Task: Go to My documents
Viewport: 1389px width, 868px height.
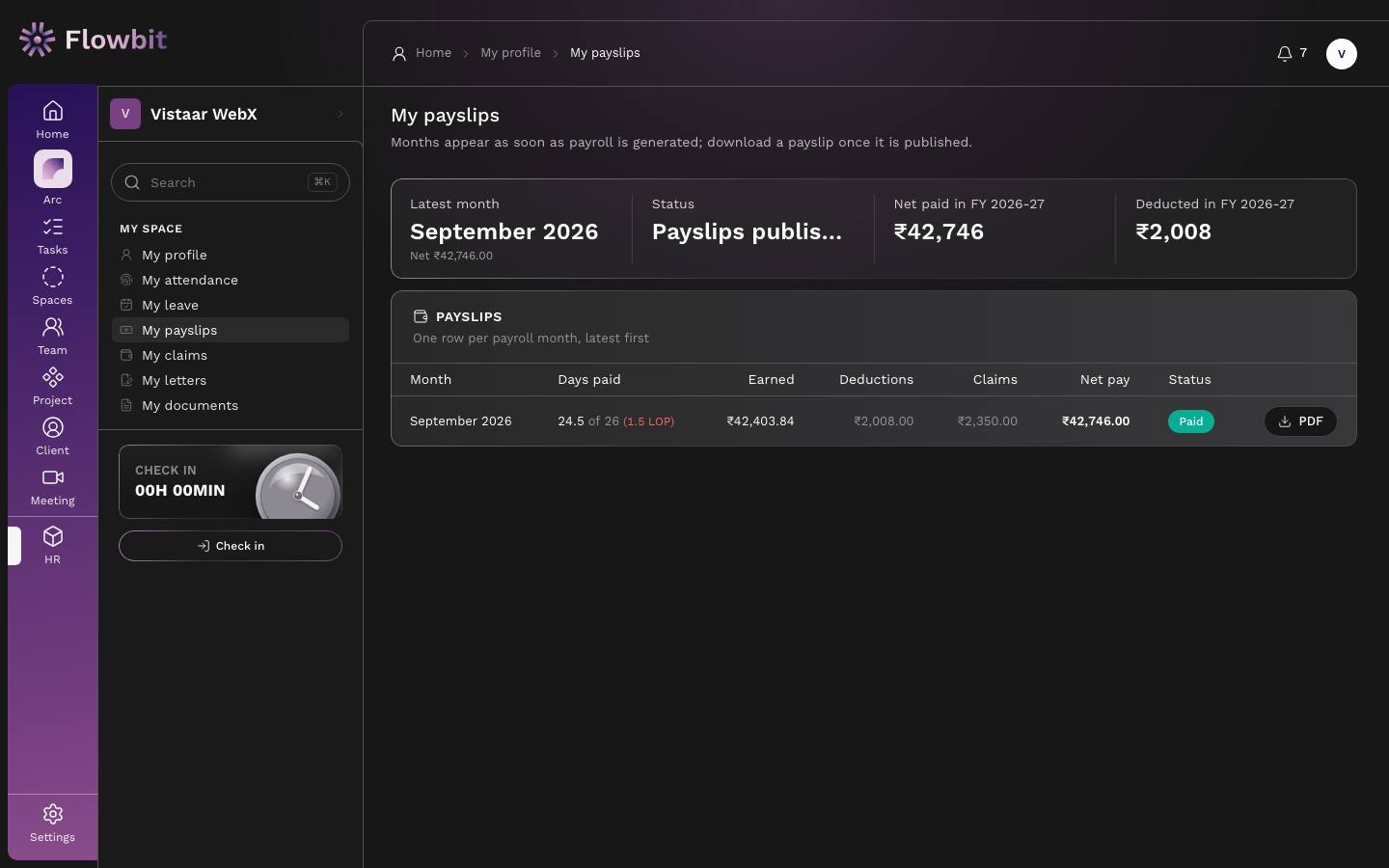Action: coord(231,405)
